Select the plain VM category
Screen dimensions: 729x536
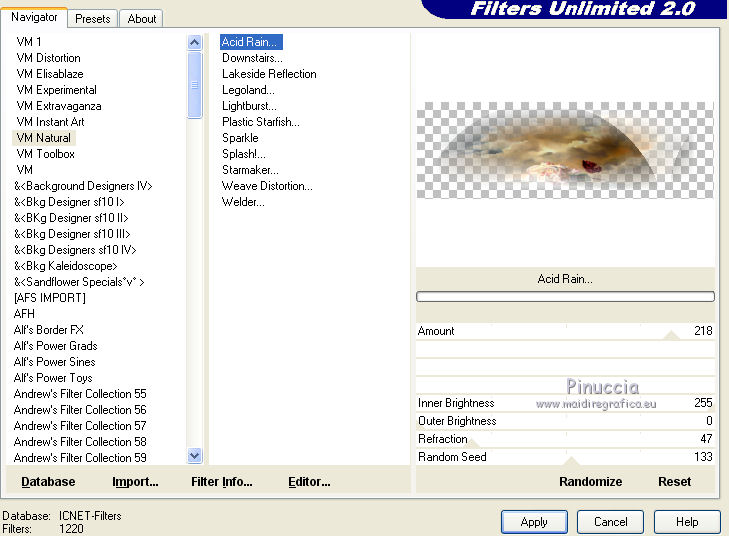click(24, 170)
